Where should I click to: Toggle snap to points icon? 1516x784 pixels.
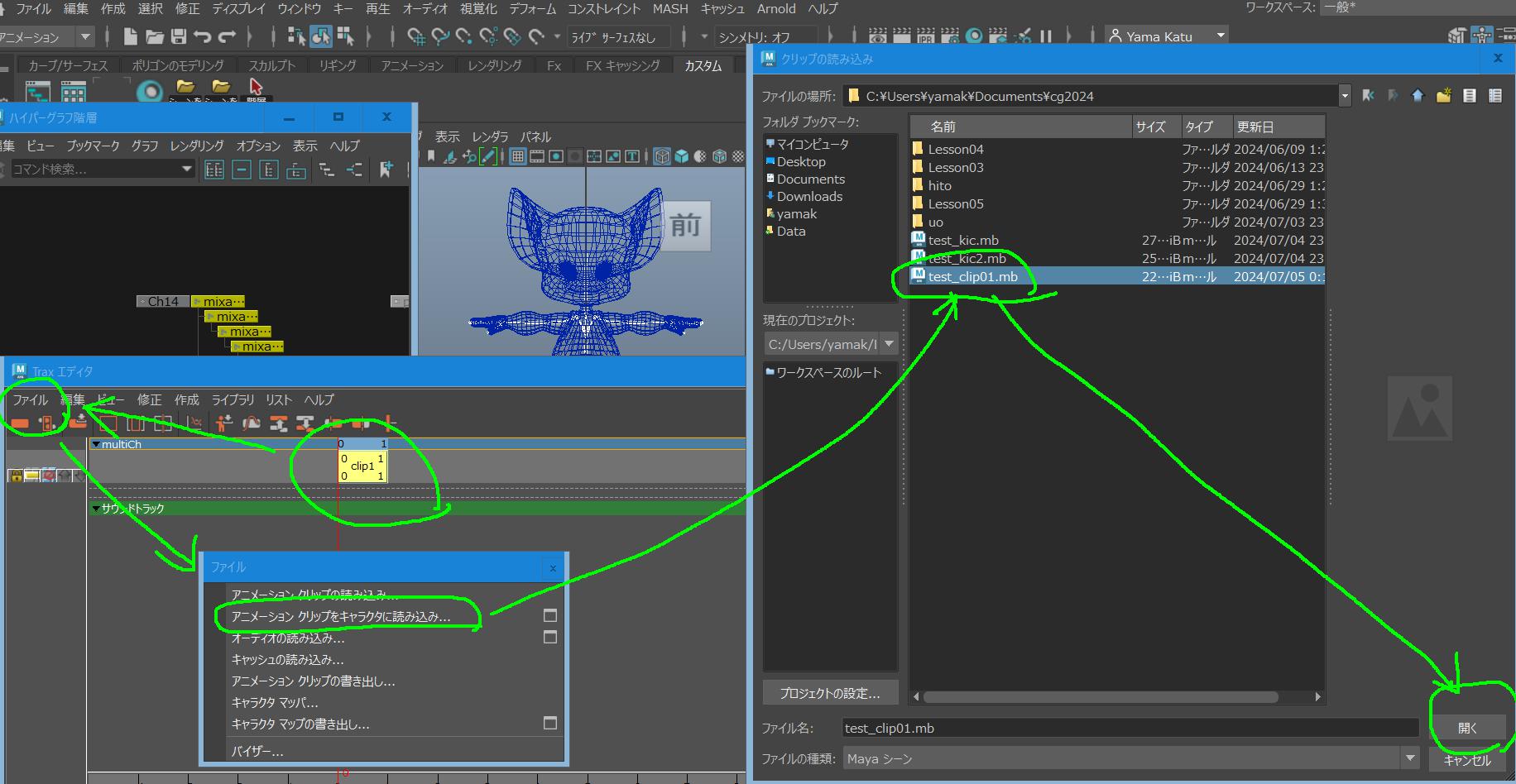point(464,36)
